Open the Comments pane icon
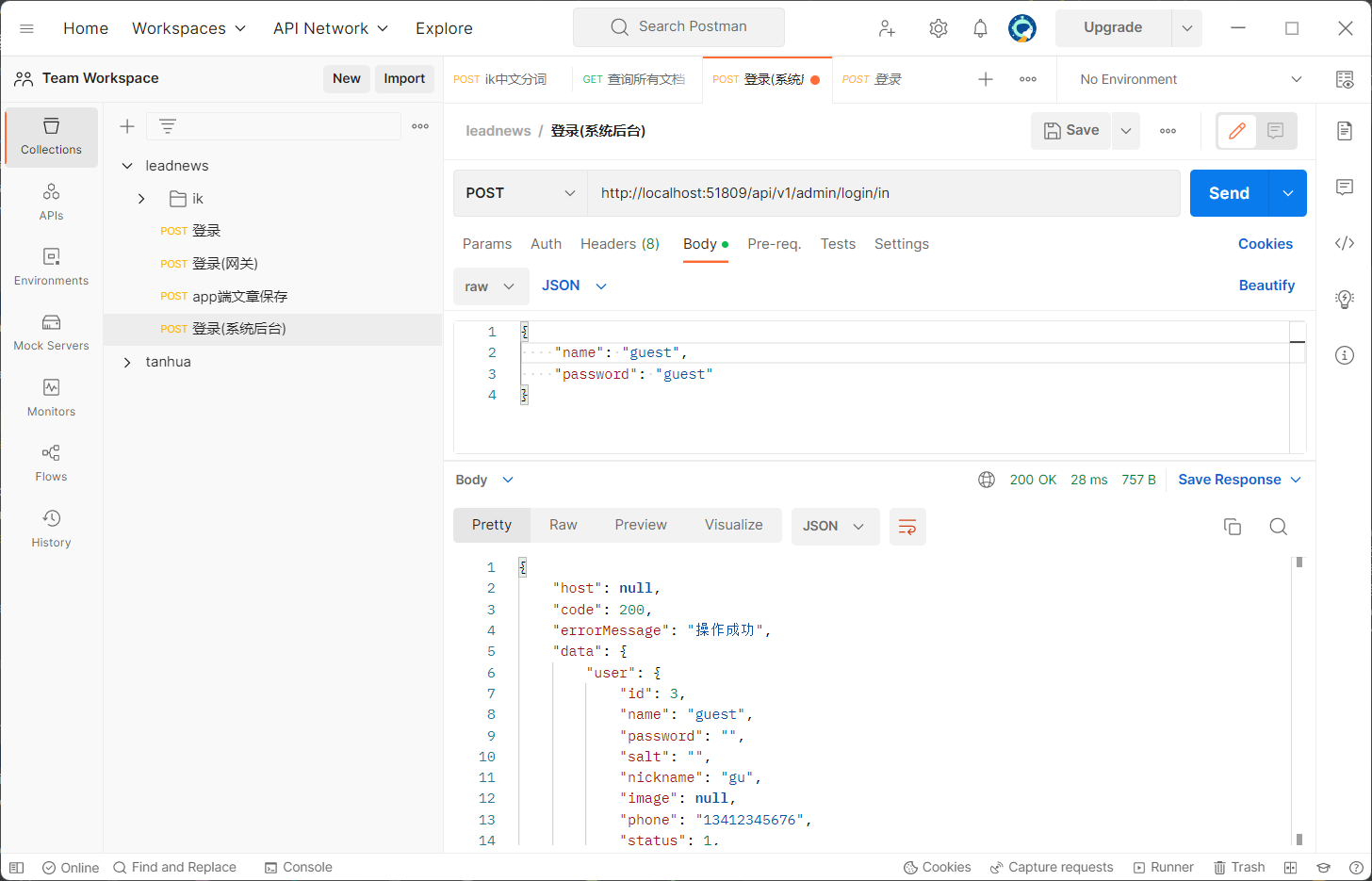This screenshot has height=881, width=1372. coord(1345,187)
